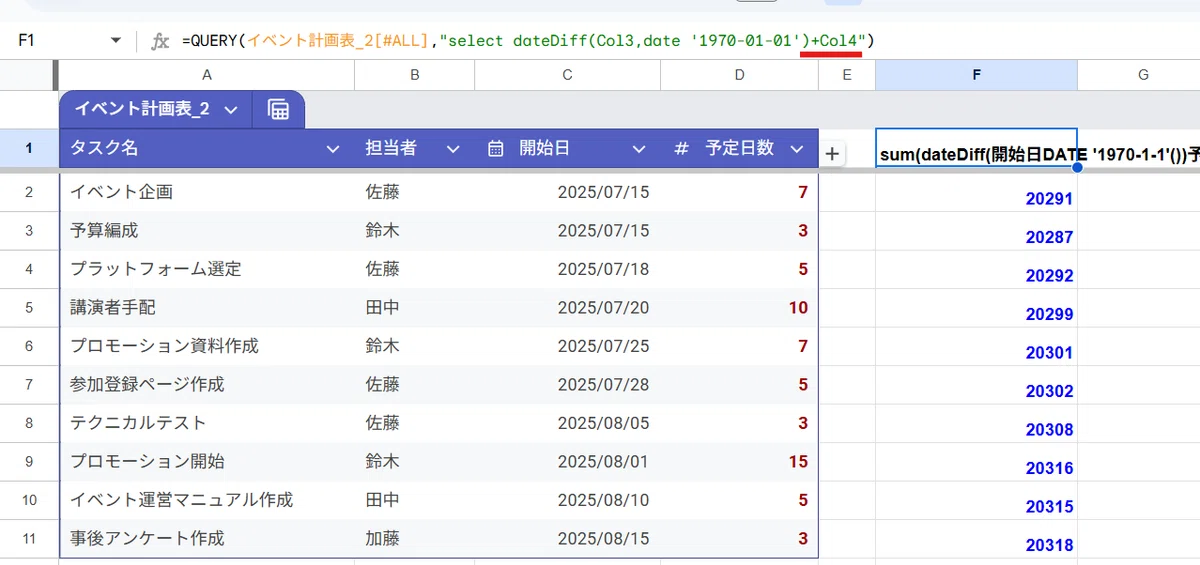Screen dimensions: 1200x565
Task: Open the 予定日数 column dropdown
Action: pyautogui.click(x=797, y=149)
